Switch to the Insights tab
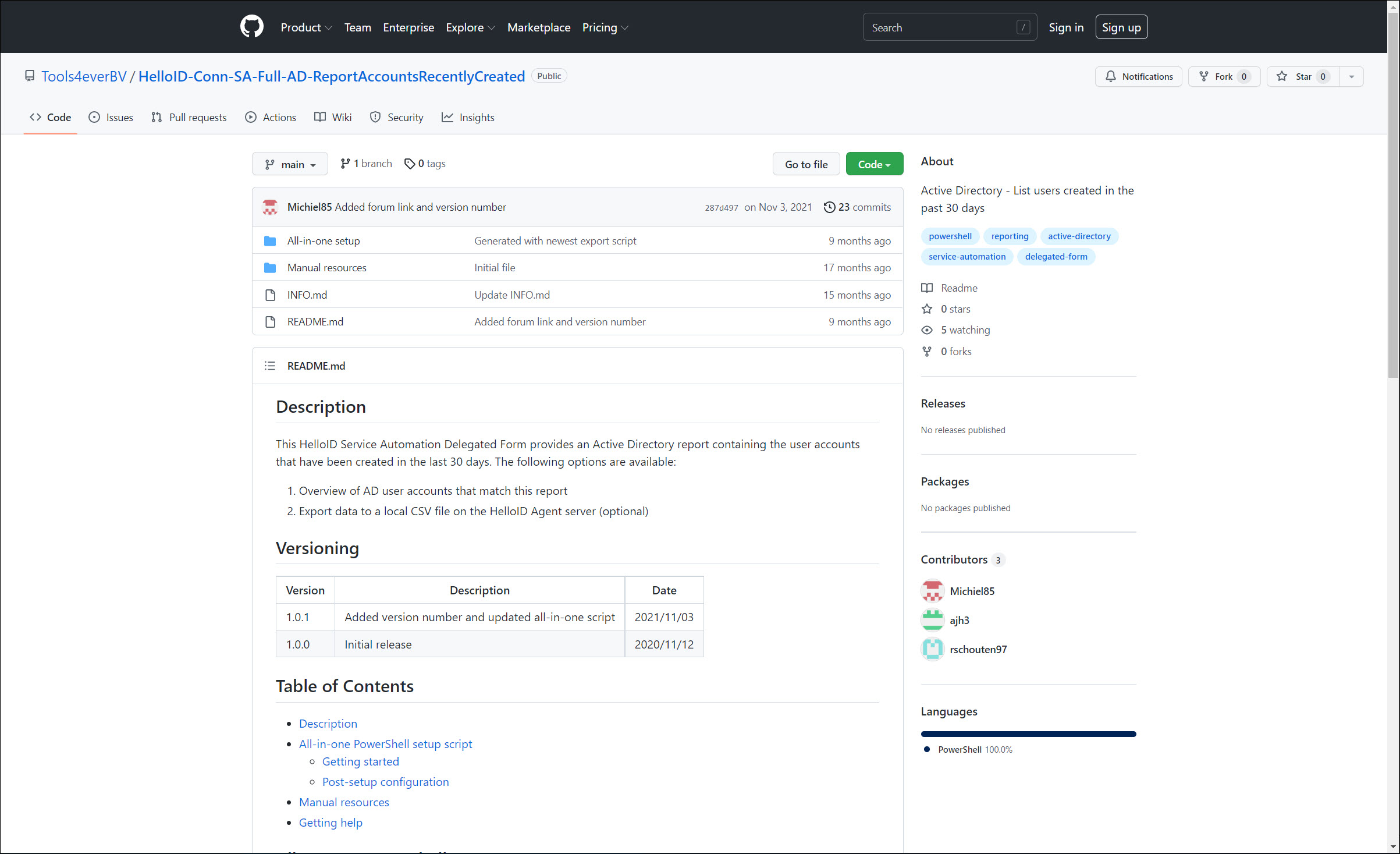1400x854 pixels. point(468,117)
